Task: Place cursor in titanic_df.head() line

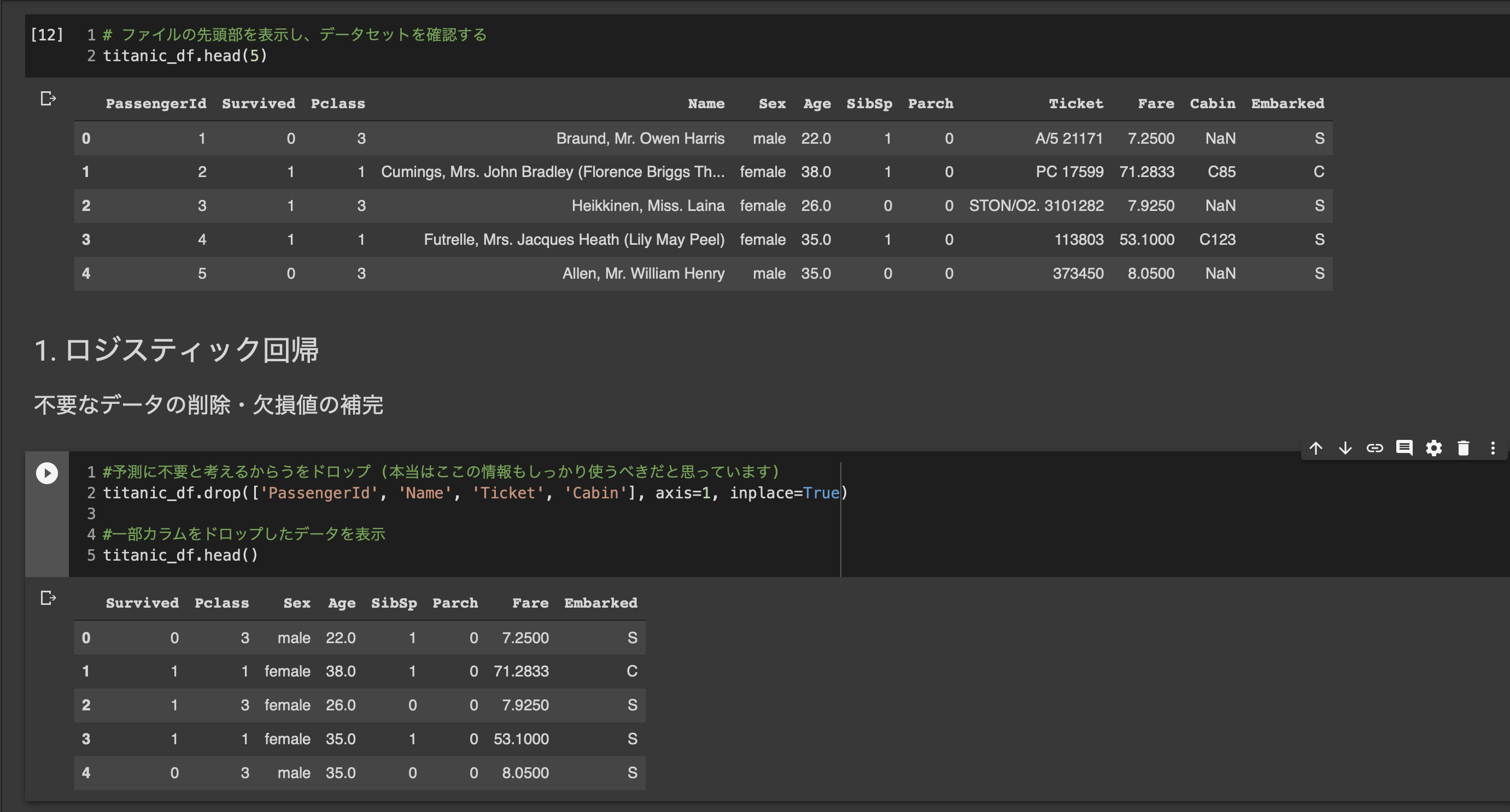Action: coord(180,555)
